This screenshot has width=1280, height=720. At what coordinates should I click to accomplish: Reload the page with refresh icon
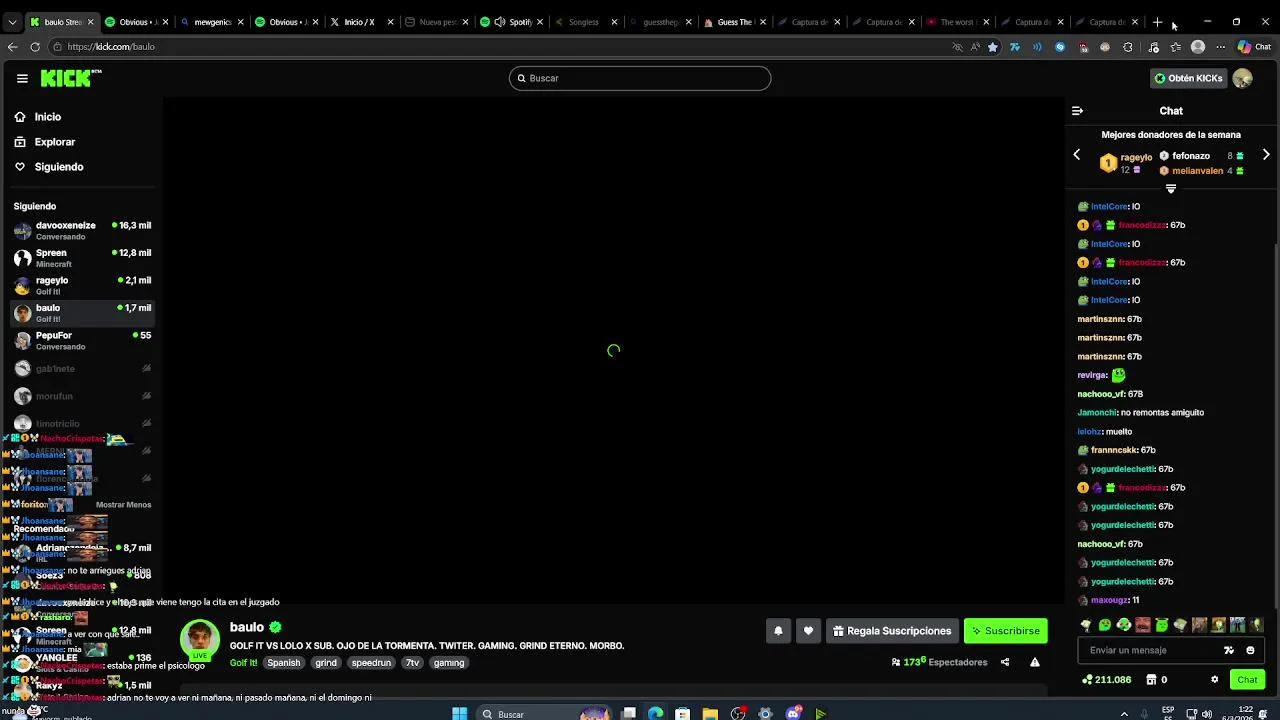(35, 47)
